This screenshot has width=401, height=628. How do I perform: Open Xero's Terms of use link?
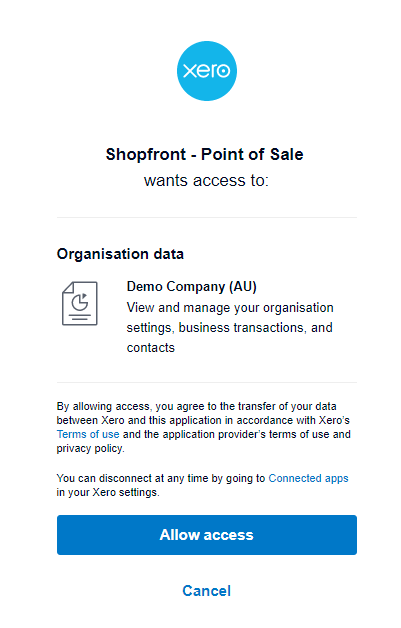pos(88,434)
